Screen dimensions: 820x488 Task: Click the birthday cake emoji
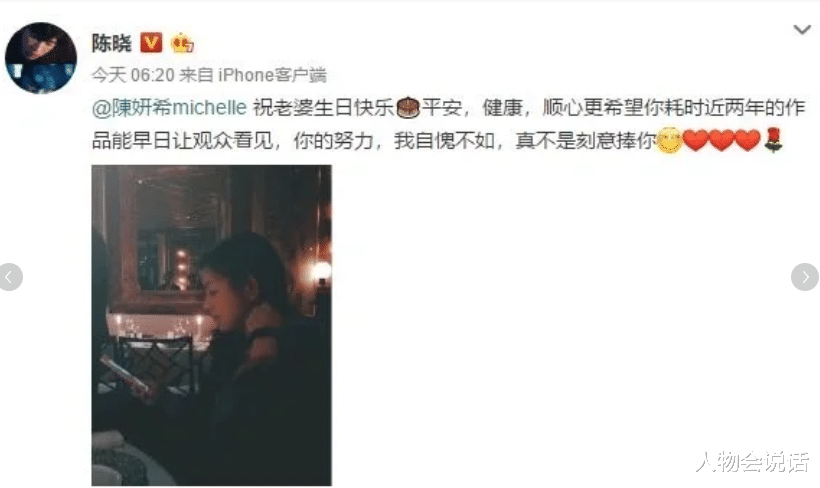click(x=408, y=108)
